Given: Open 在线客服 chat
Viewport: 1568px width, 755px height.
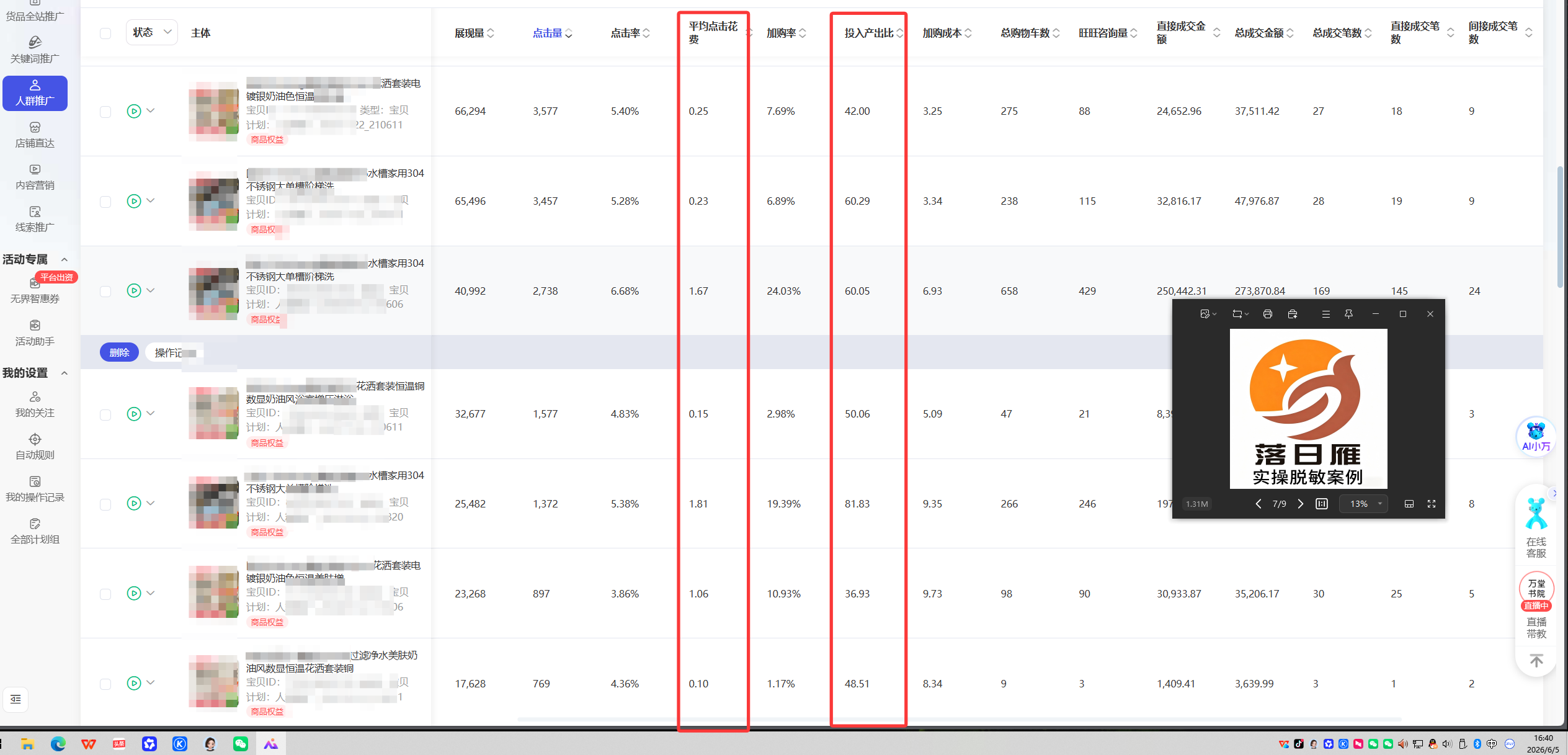Looking at the screenshot, I should coord(1536,527).
